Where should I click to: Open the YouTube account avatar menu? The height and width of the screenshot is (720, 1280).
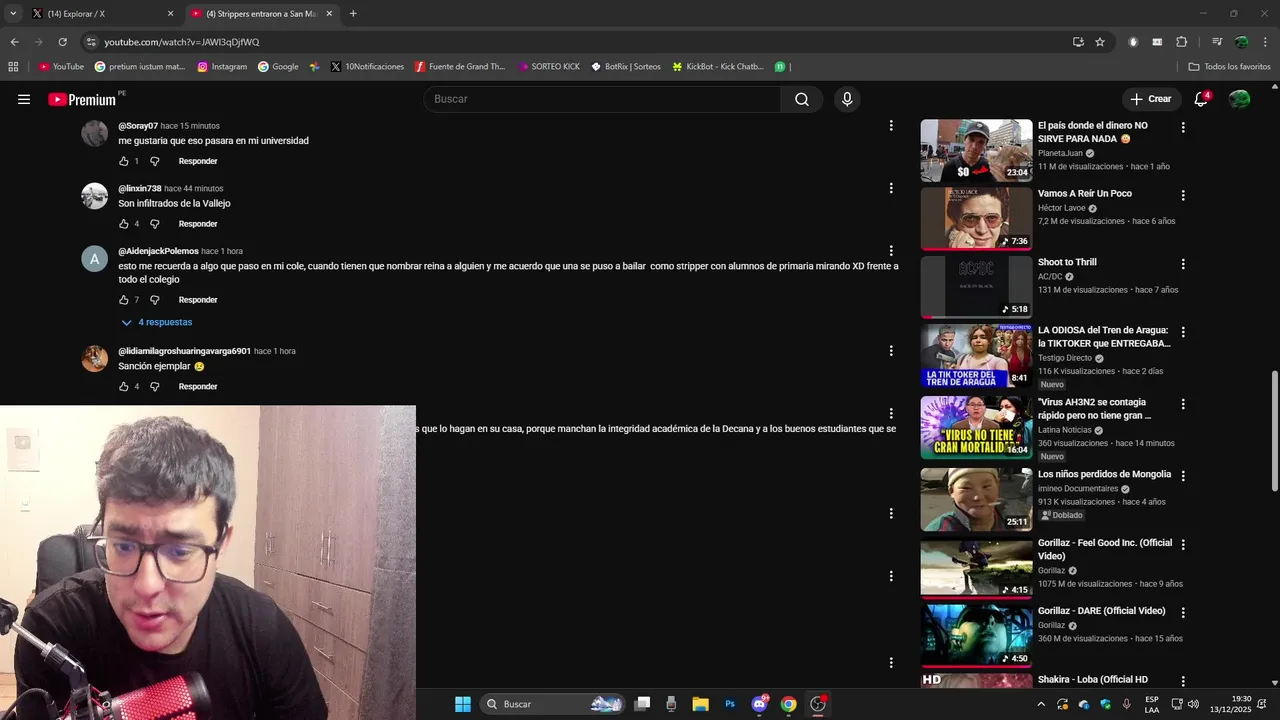click(x=1239, y=99)
